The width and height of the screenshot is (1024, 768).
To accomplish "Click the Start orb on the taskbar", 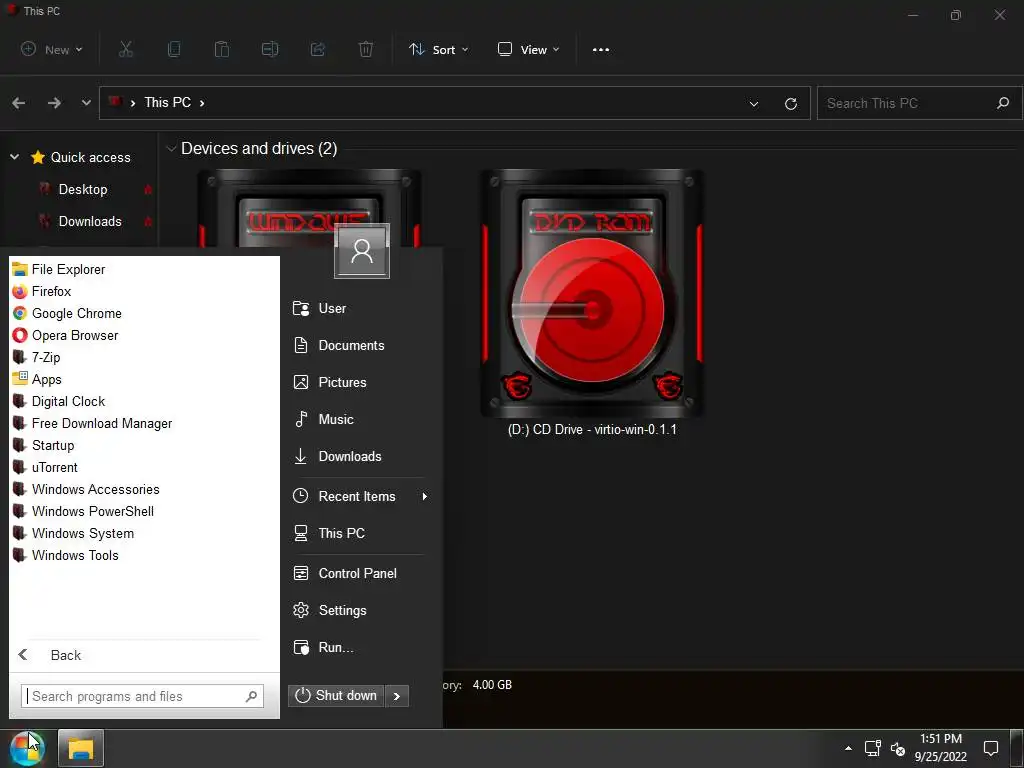I will pyautogui.click(x=27, y=748).
